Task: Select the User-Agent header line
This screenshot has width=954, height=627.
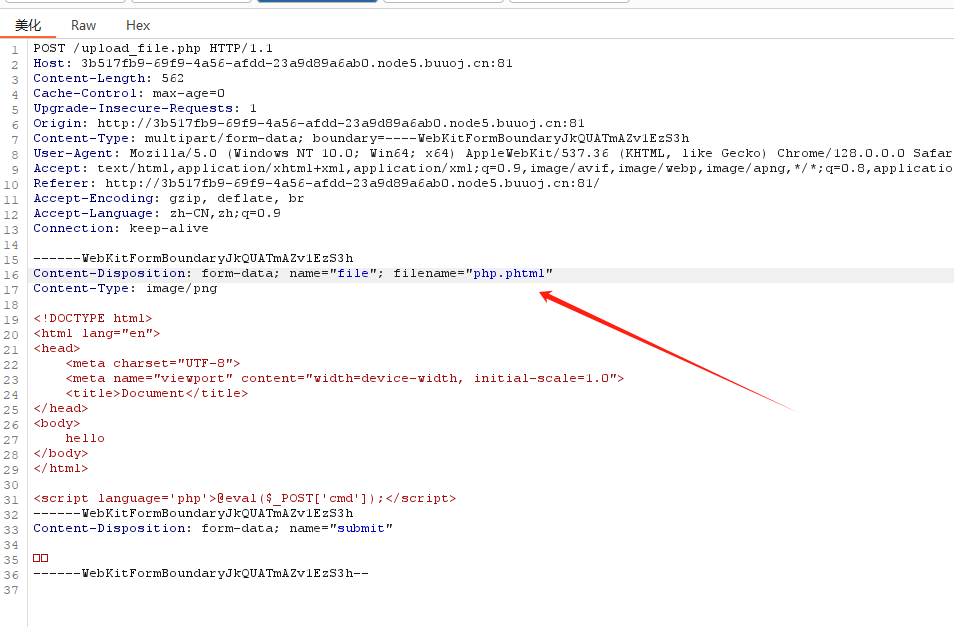Action: 492,153
